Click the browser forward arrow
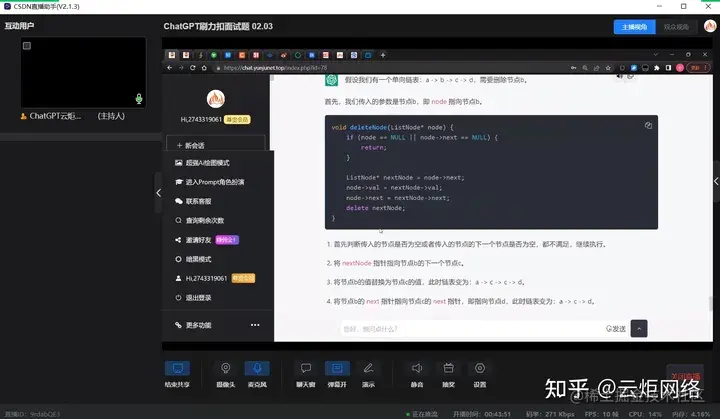The image size is (720, 419). [x=181, y=68]
